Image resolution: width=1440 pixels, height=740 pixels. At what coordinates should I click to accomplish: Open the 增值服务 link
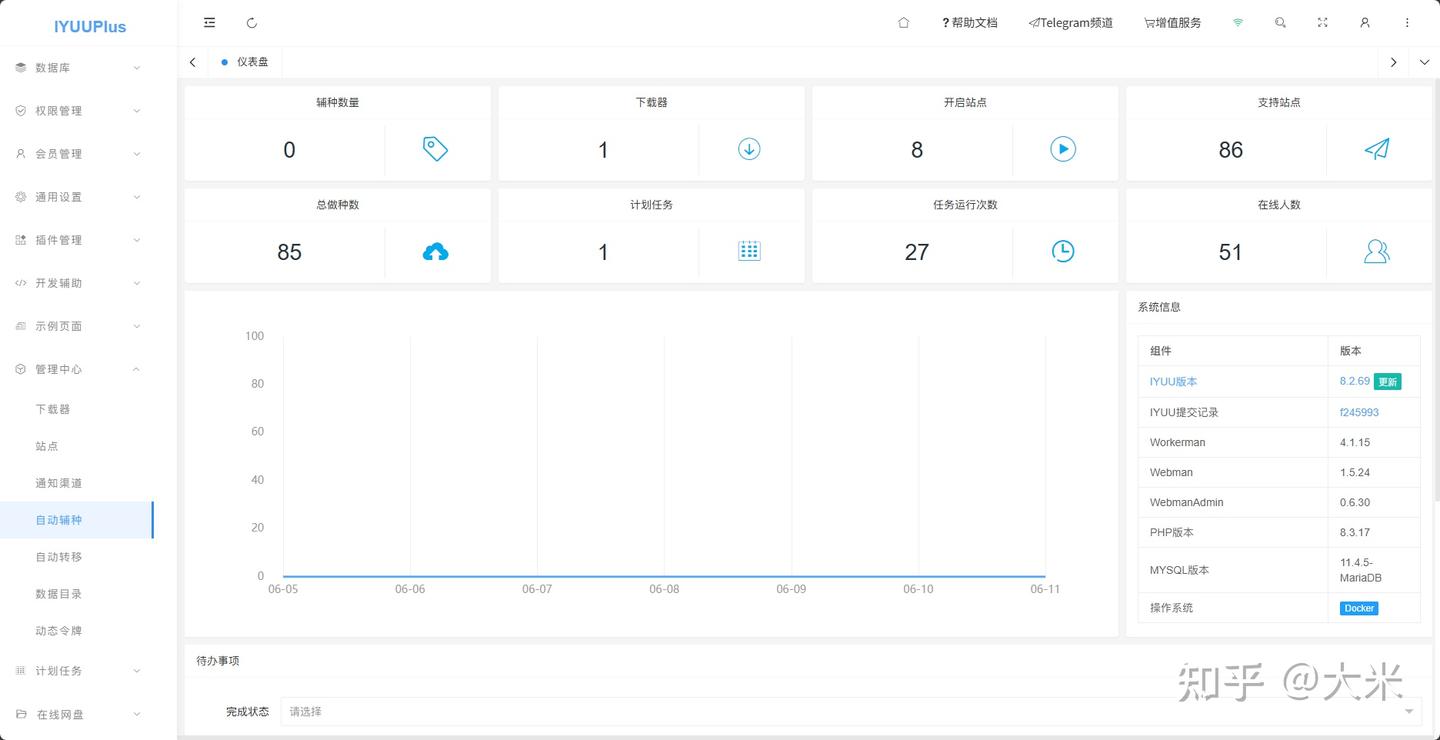pos(1173,22)
